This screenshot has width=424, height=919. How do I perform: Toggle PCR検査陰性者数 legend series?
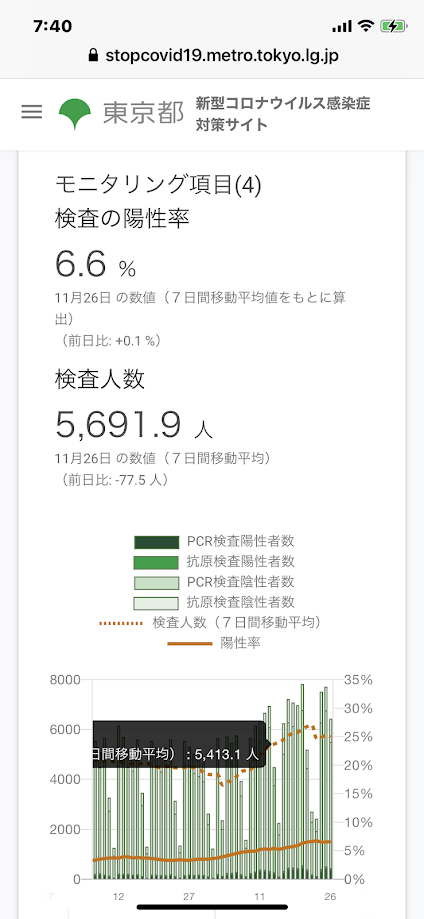tap(215, 582)
